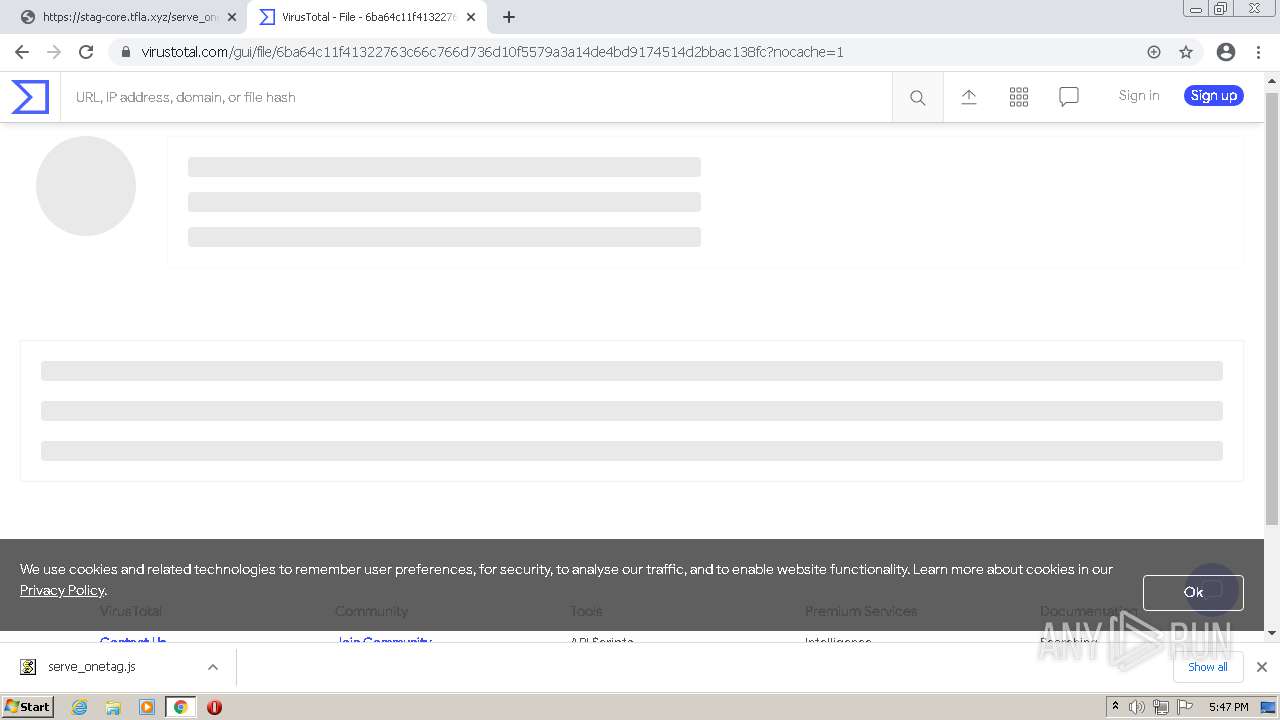1280x720 pixels.
Task: Click the 5:47 PM system clock
Action: pos(1228,707)
